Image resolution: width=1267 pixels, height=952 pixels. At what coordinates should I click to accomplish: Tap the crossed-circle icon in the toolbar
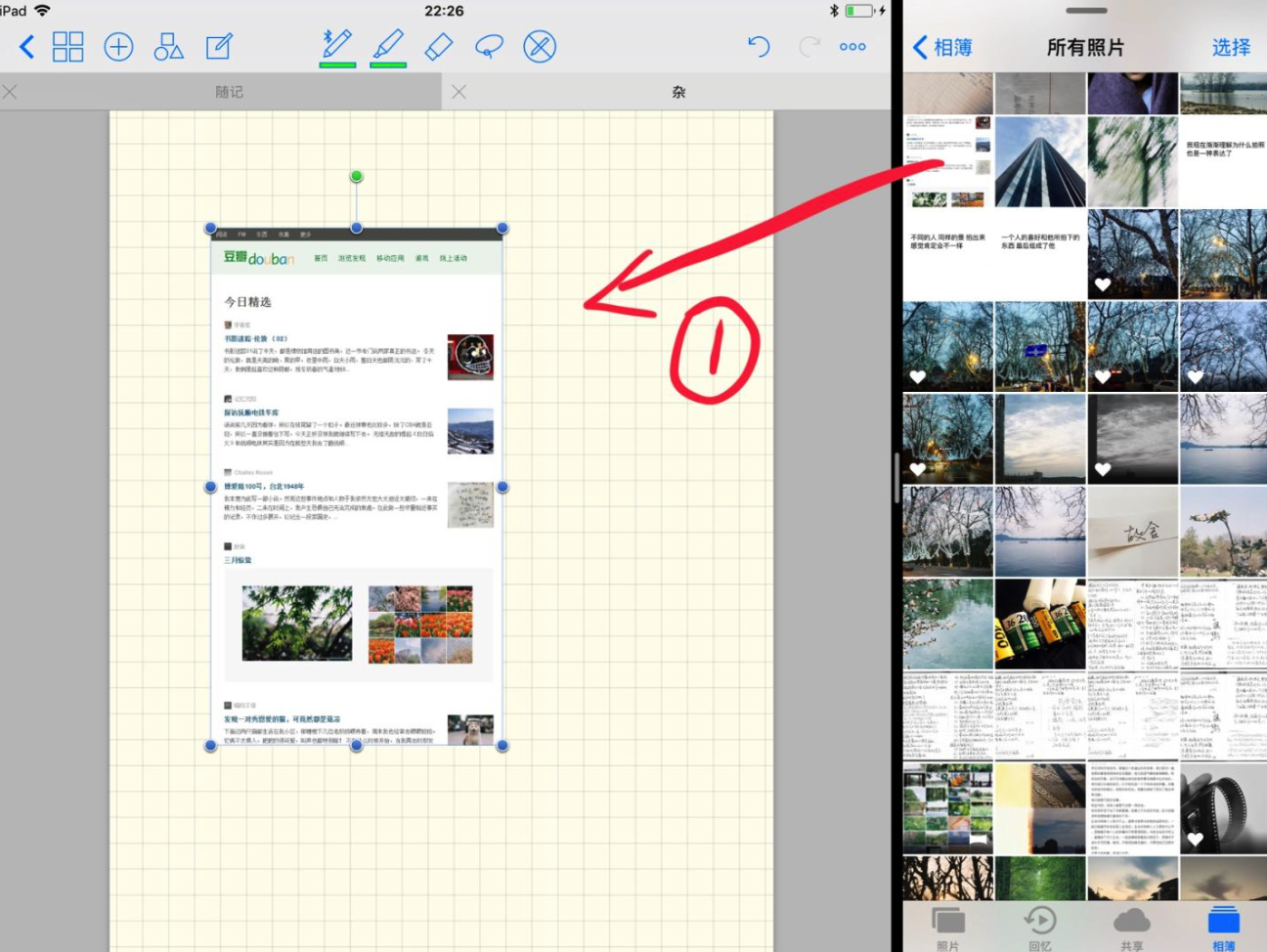coord(540,47)
